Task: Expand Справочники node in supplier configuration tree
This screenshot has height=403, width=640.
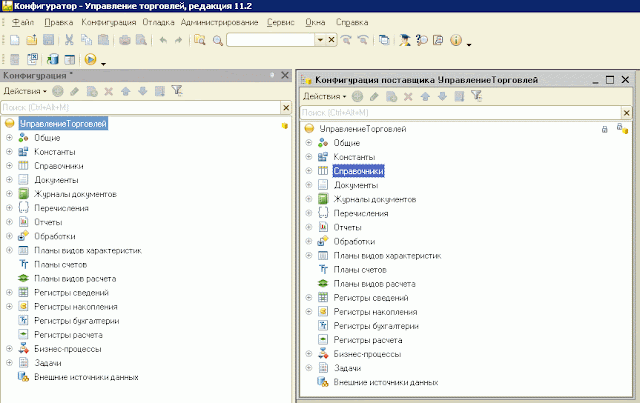Action: tap(309, 171)
